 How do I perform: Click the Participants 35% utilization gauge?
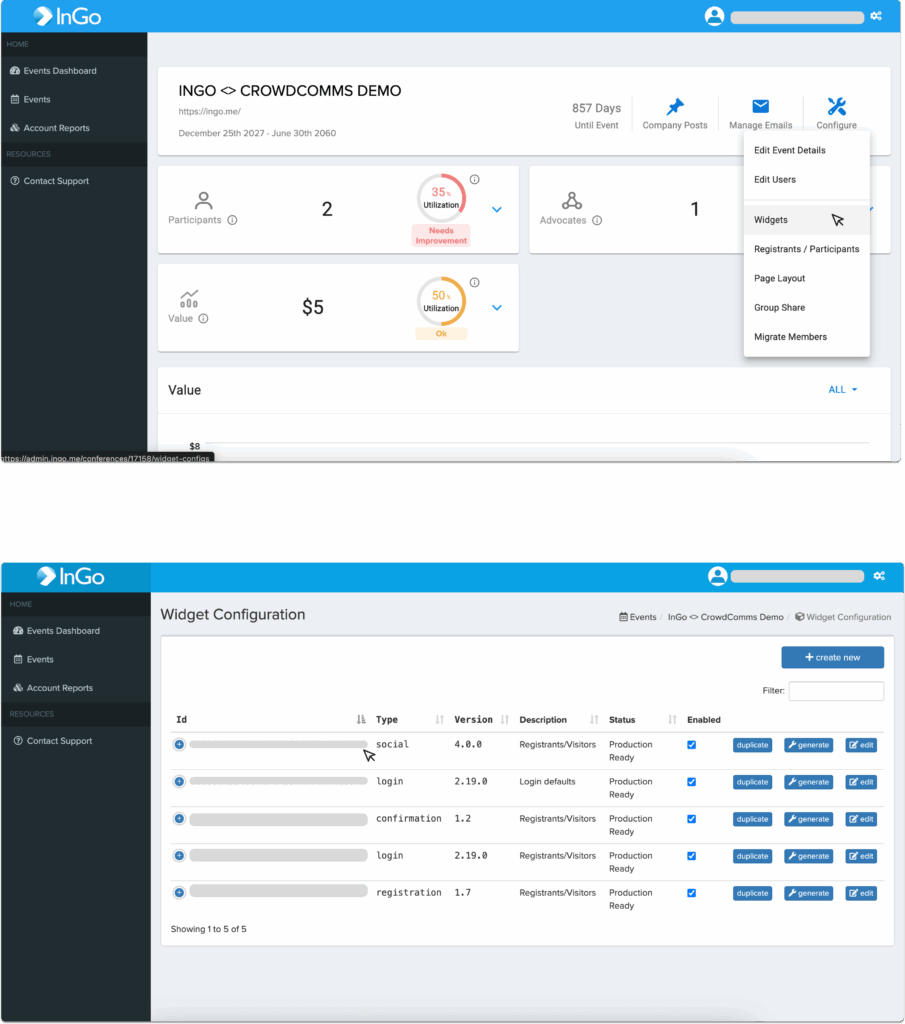[441, 198]
